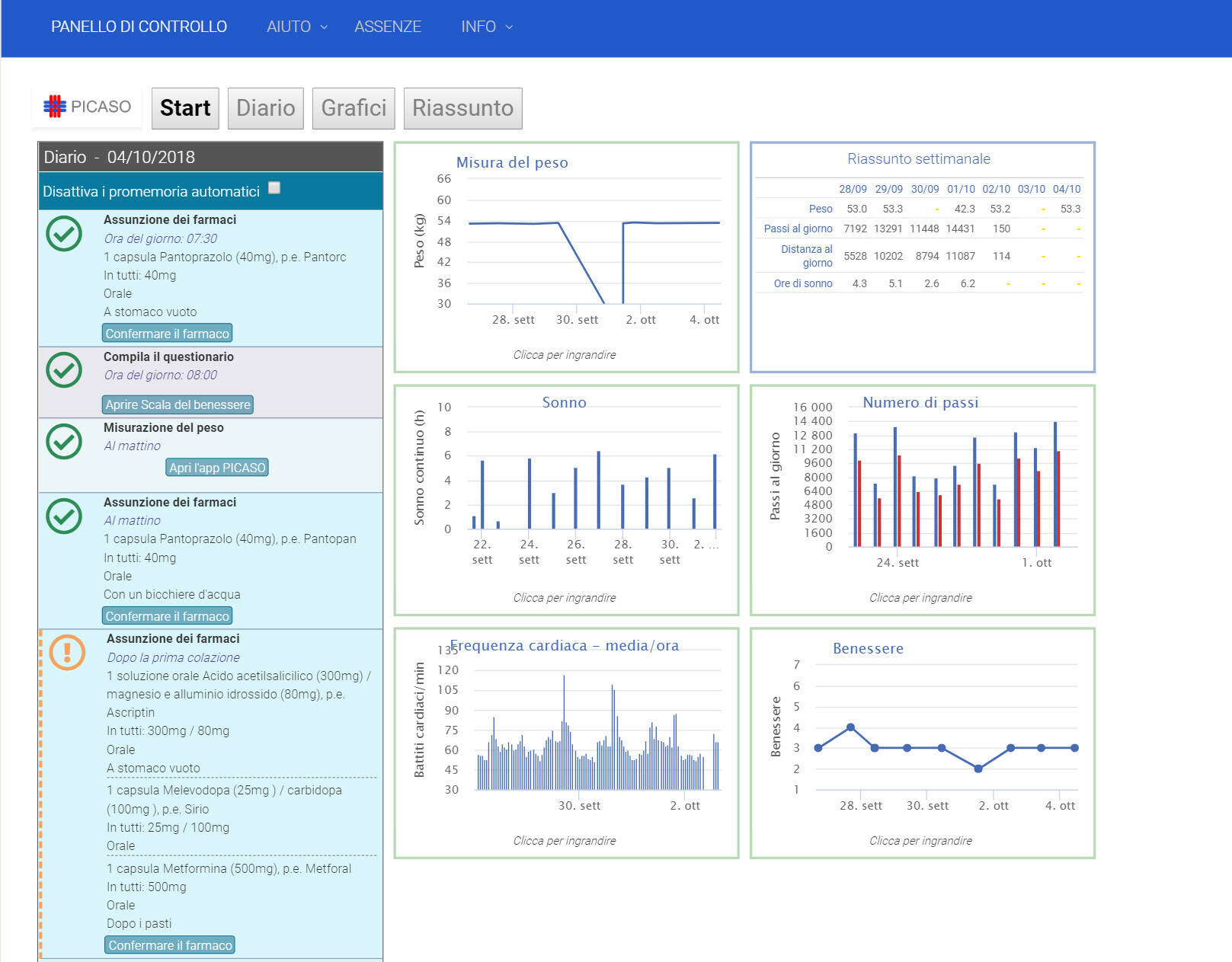
Task: Switch to the Diario tab
Action: coord(265,108)
